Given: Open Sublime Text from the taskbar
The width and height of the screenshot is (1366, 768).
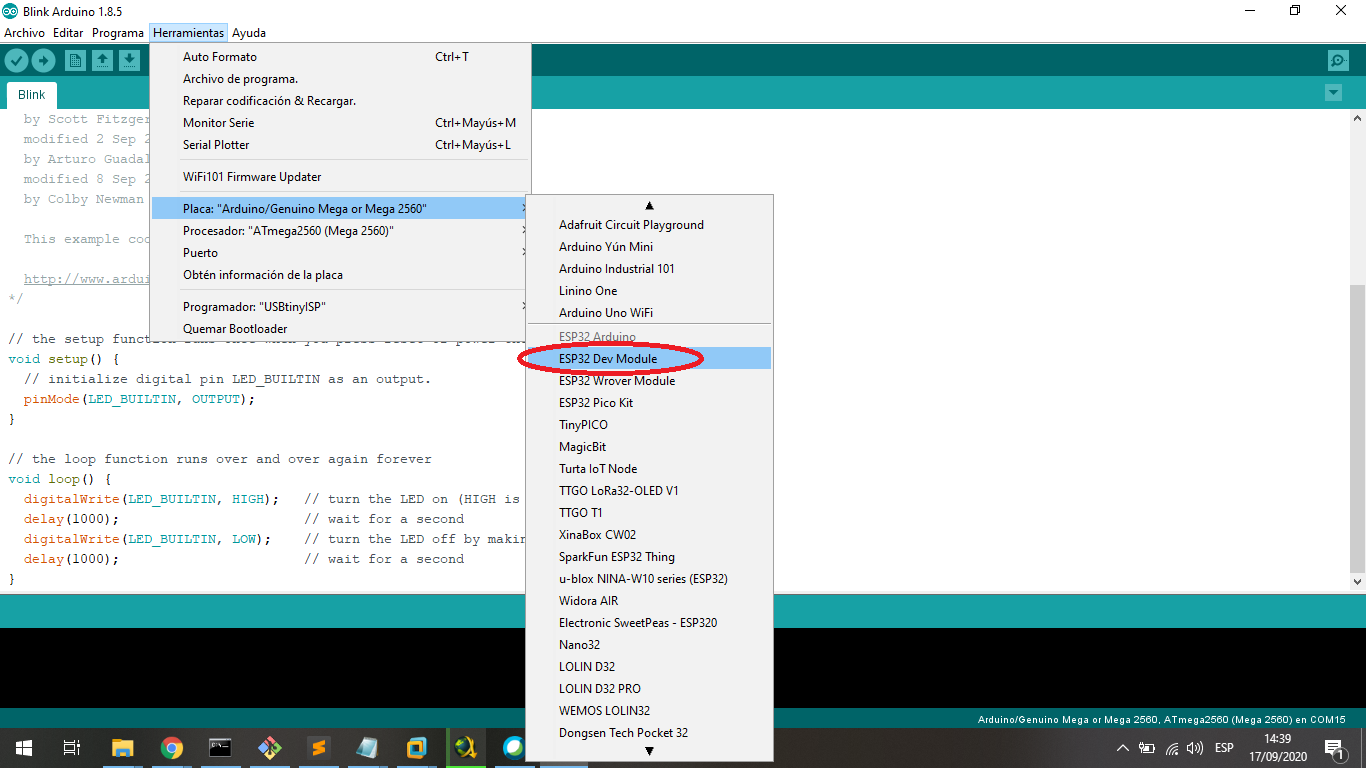Looking at the screenshot, I should click(x=318, y=748).
